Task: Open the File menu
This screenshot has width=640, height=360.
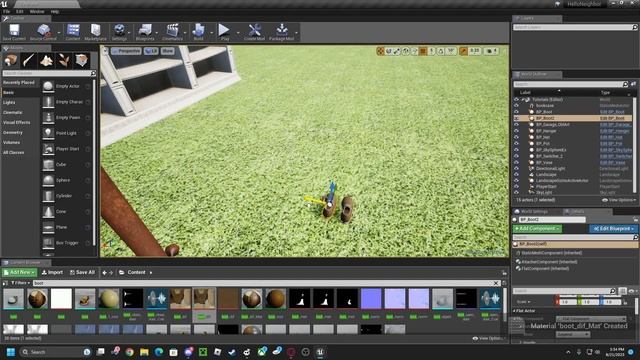Action: [6, 11]
